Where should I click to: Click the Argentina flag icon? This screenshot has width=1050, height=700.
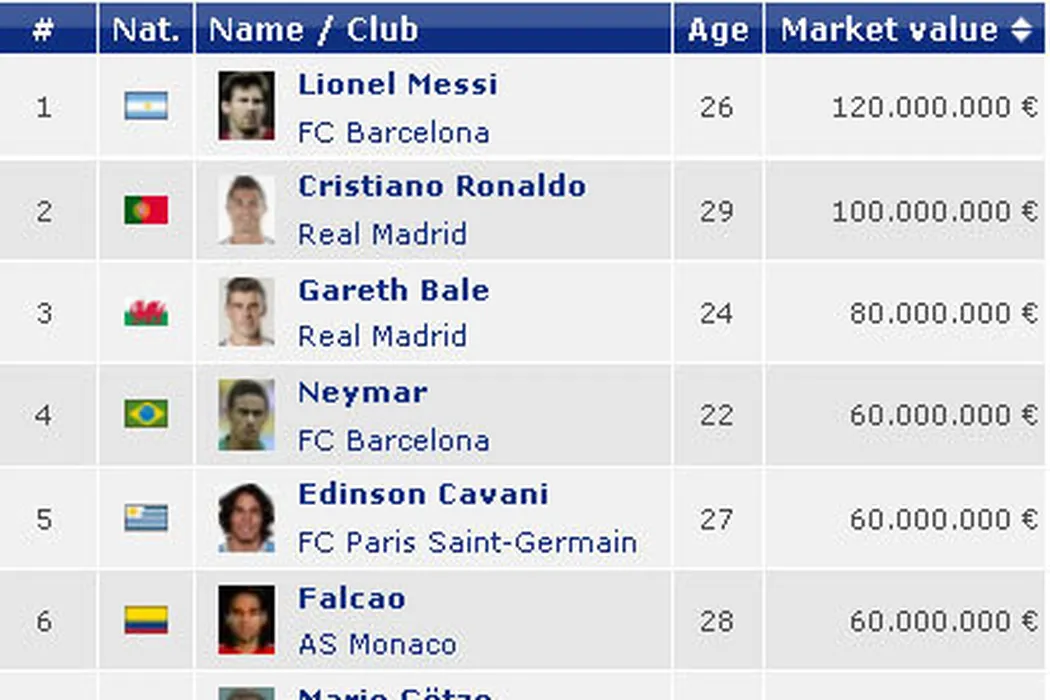(x=146, y=106)
